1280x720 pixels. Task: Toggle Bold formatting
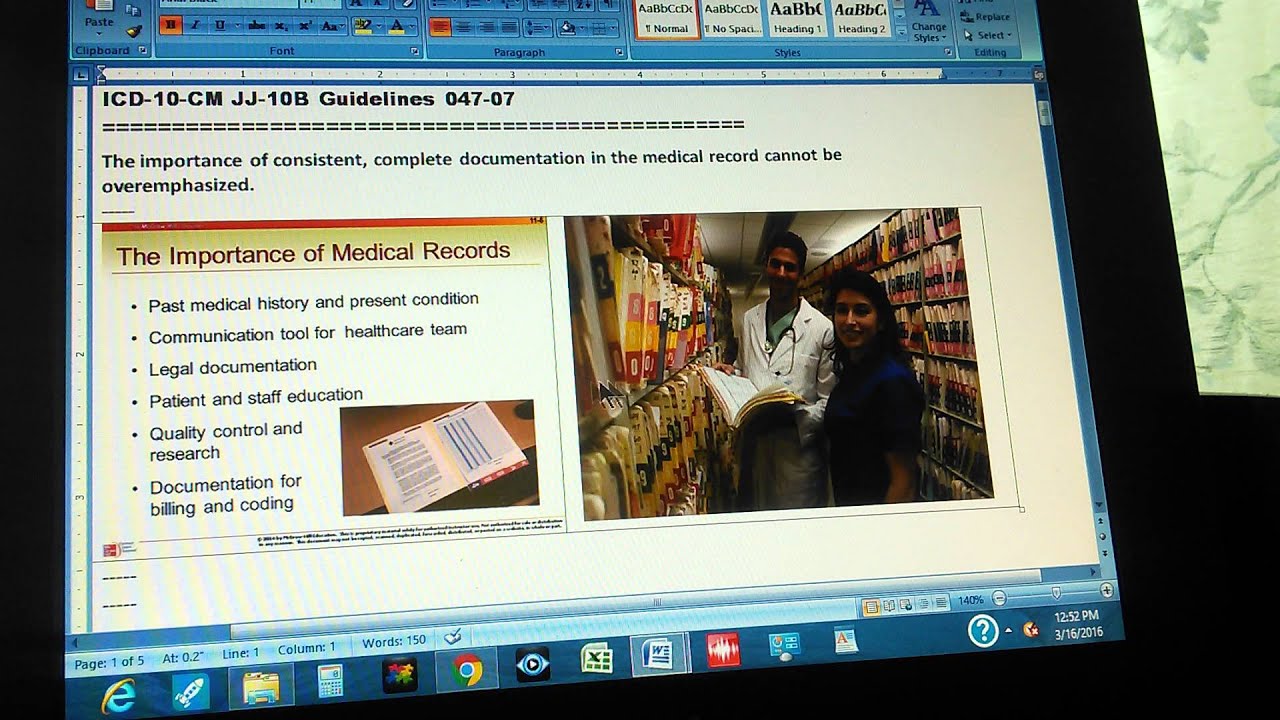(170, 25)
